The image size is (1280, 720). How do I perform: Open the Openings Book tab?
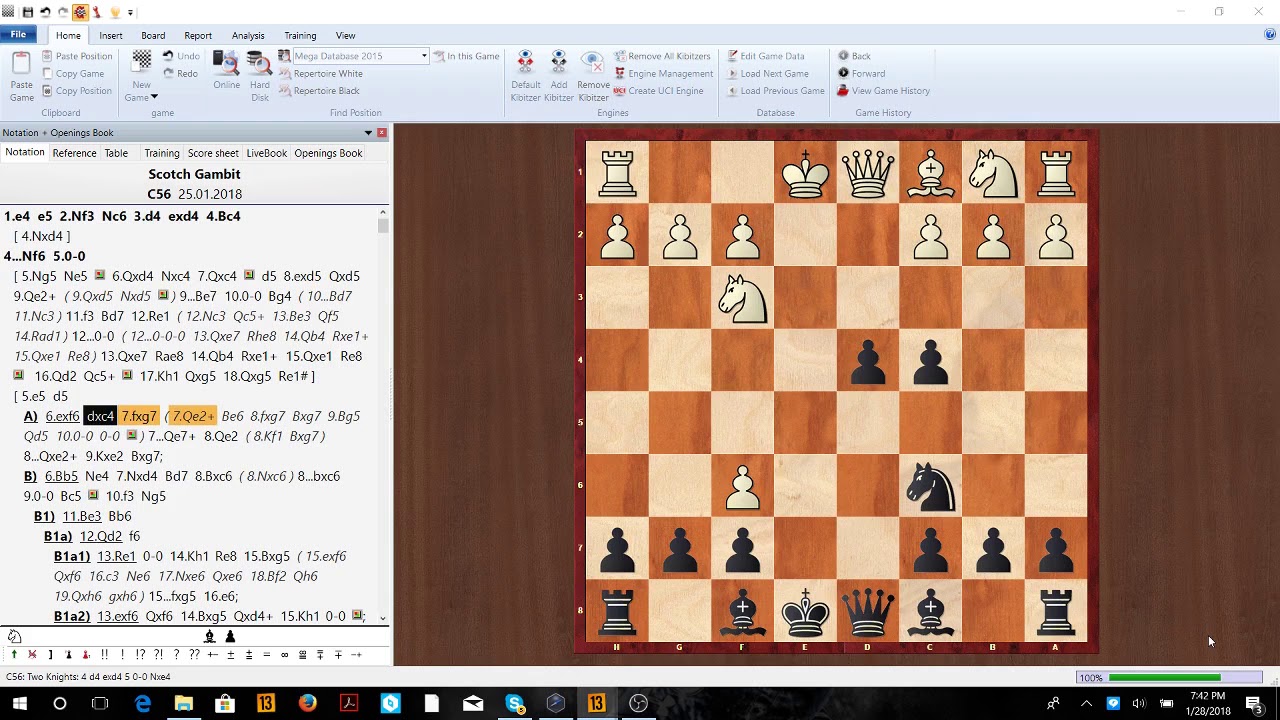click(328, 153)
